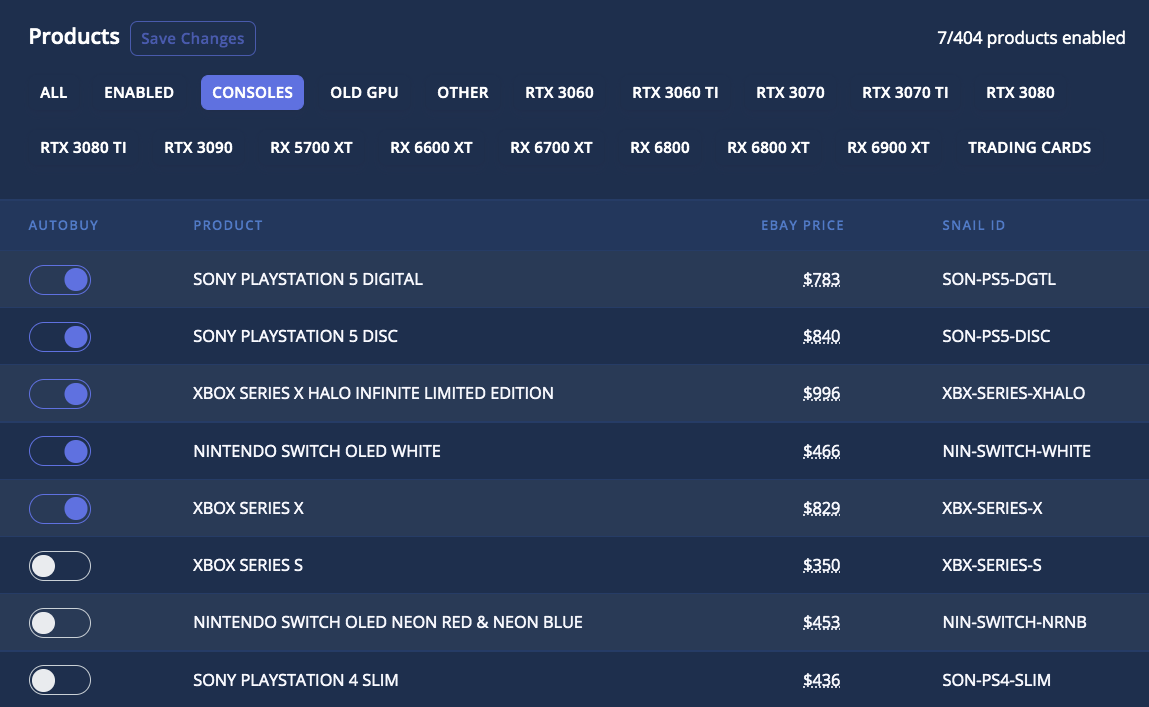
Task: Switch to the ALL products tab
Action: [54, 93]
